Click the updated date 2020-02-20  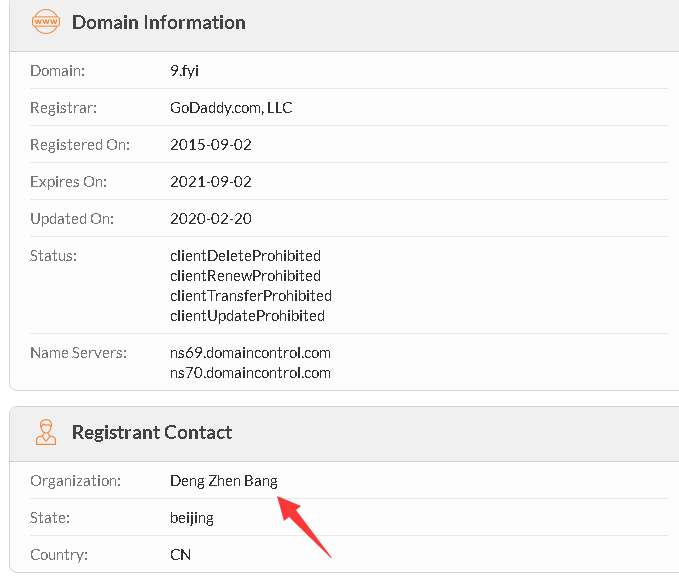pyautogui.click(x=211, y=219)
